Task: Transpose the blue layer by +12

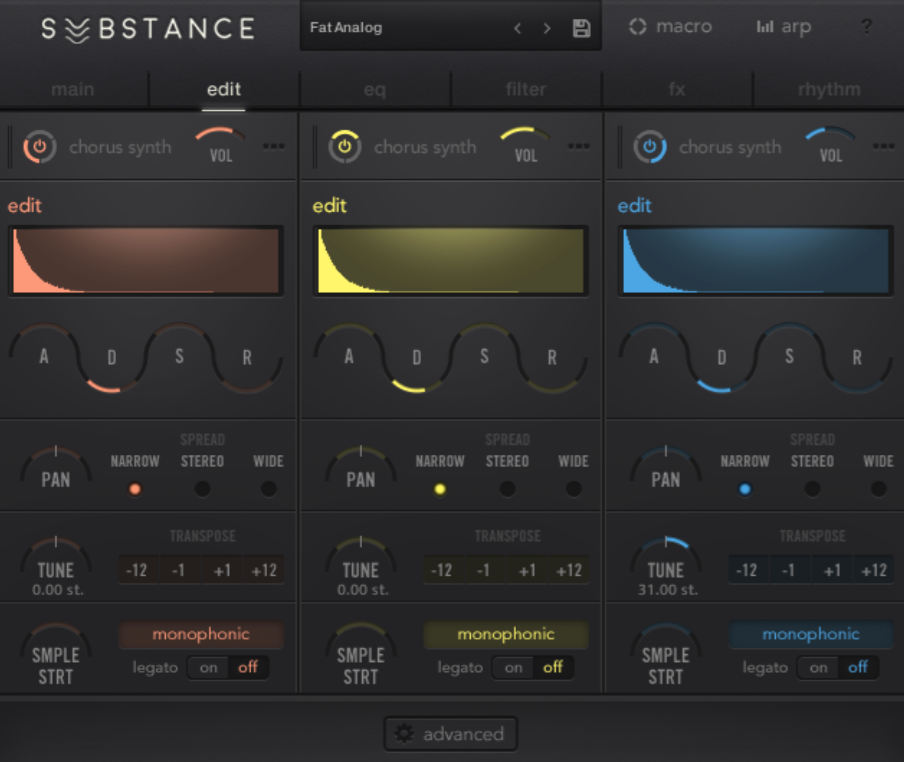Action: [874, 570]
